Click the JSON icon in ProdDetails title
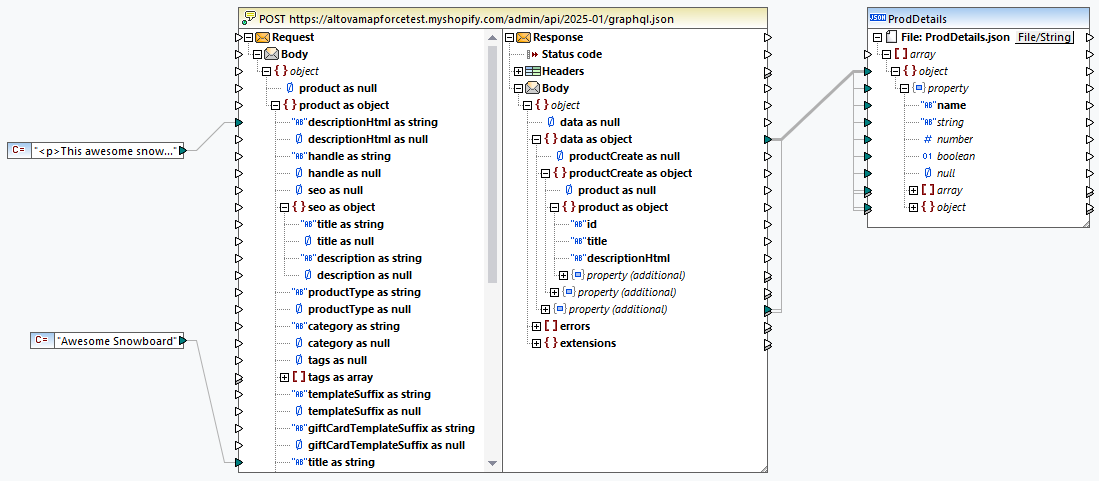This screenshot has width=1099, height=481. [876, 19]
